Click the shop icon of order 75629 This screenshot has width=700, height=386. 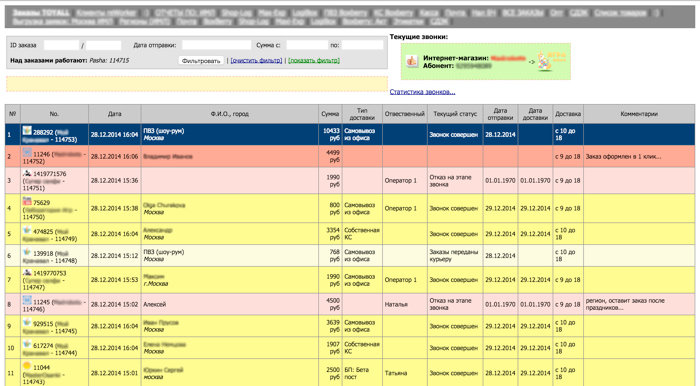pos(27,201)
